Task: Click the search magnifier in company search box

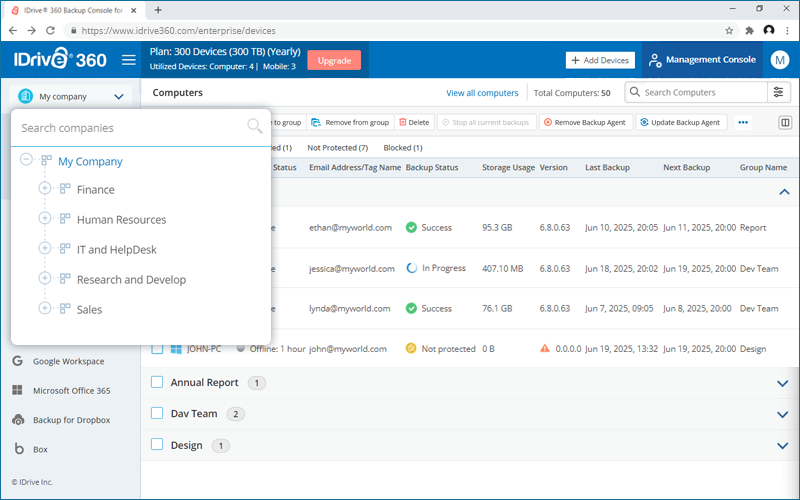Action: pos(255,126)
